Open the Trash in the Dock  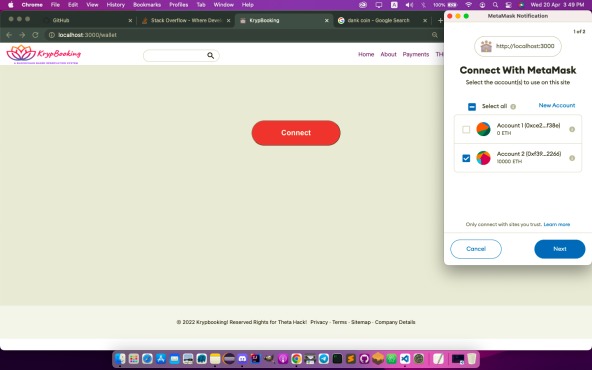tap(472, 358)
